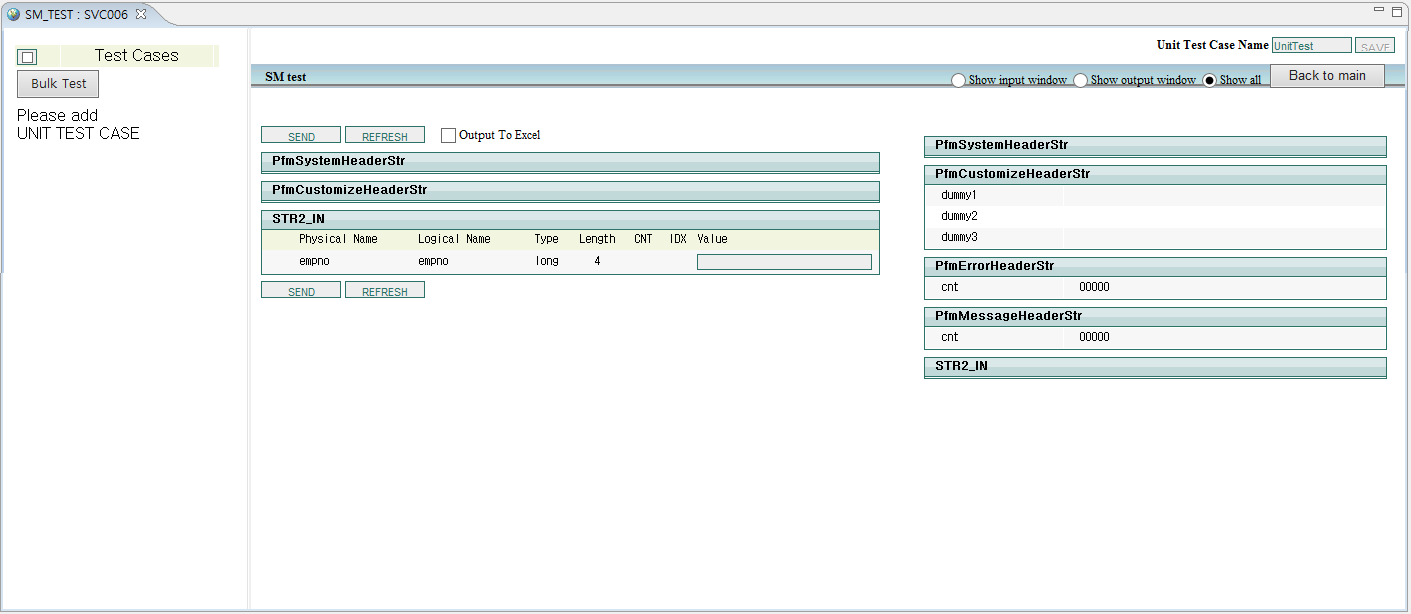Close the SM_TEST : SVC006 tab

pyautogui.click(x=141, y=15)
